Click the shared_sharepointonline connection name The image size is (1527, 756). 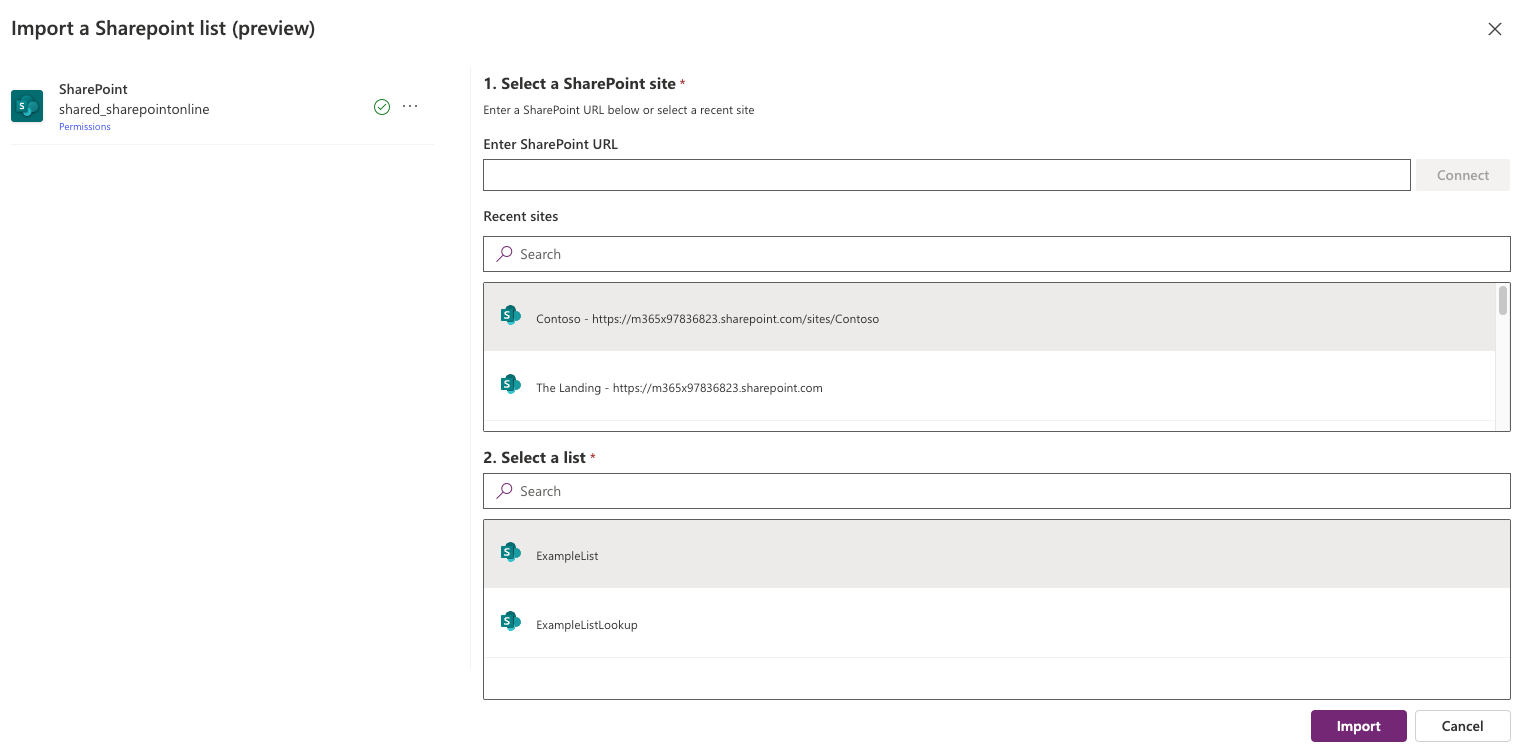(x=134, y=109)
